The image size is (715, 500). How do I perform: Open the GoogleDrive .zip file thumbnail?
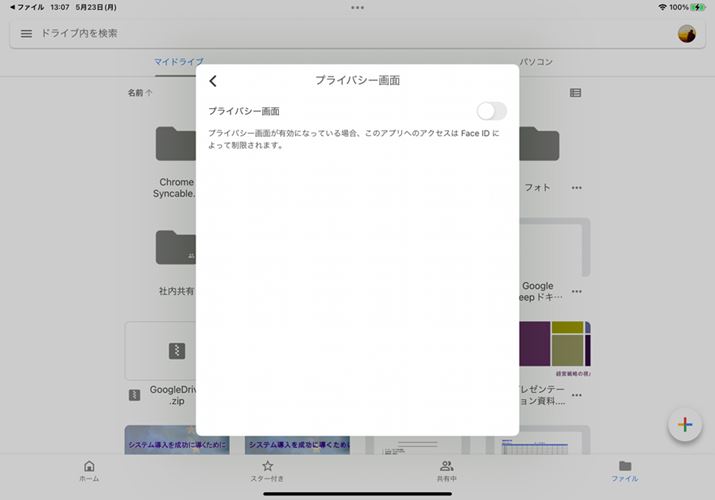coord(161,351)
